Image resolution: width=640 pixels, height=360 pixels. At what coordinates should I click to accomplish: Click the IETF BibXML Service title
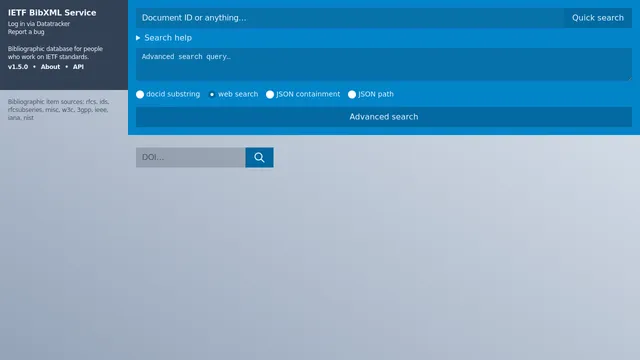click(x=52, y=13)
